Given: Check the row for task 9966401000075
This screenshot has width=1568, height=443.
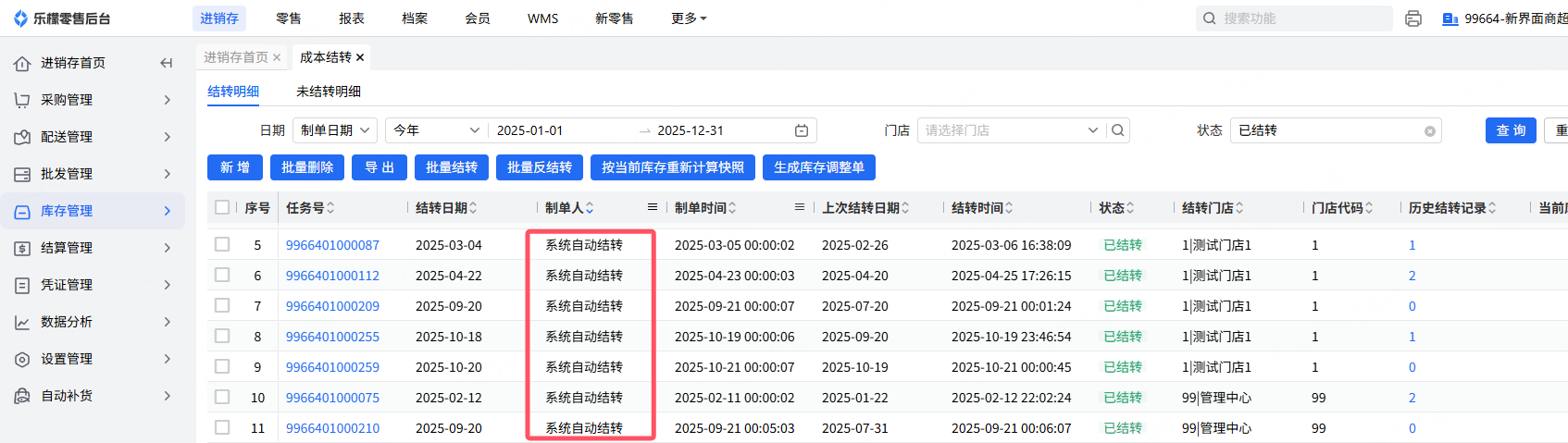Looking at the screenshot, I should 222,397.
